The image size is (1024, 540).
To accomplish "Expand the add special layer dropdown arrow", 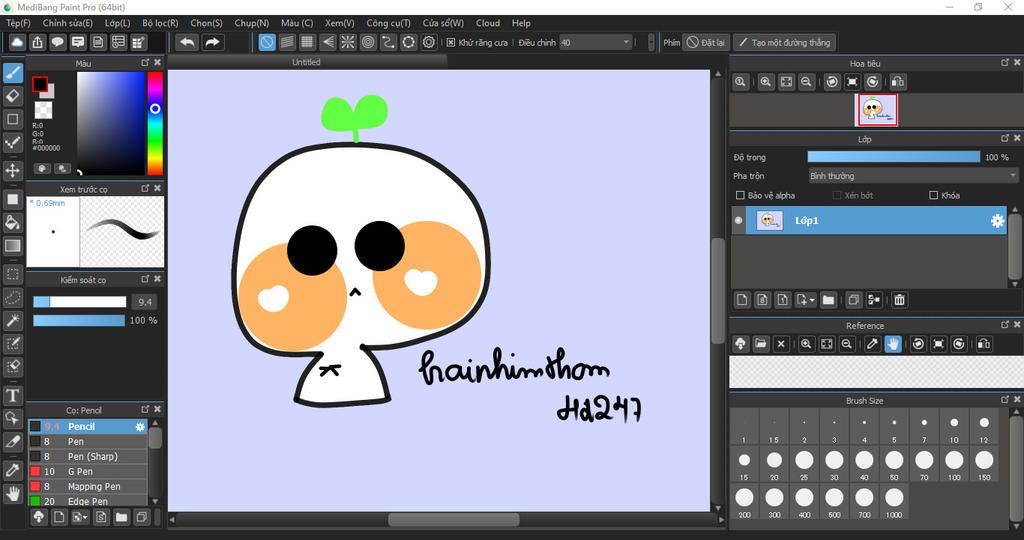I will (x=812, y=300).
